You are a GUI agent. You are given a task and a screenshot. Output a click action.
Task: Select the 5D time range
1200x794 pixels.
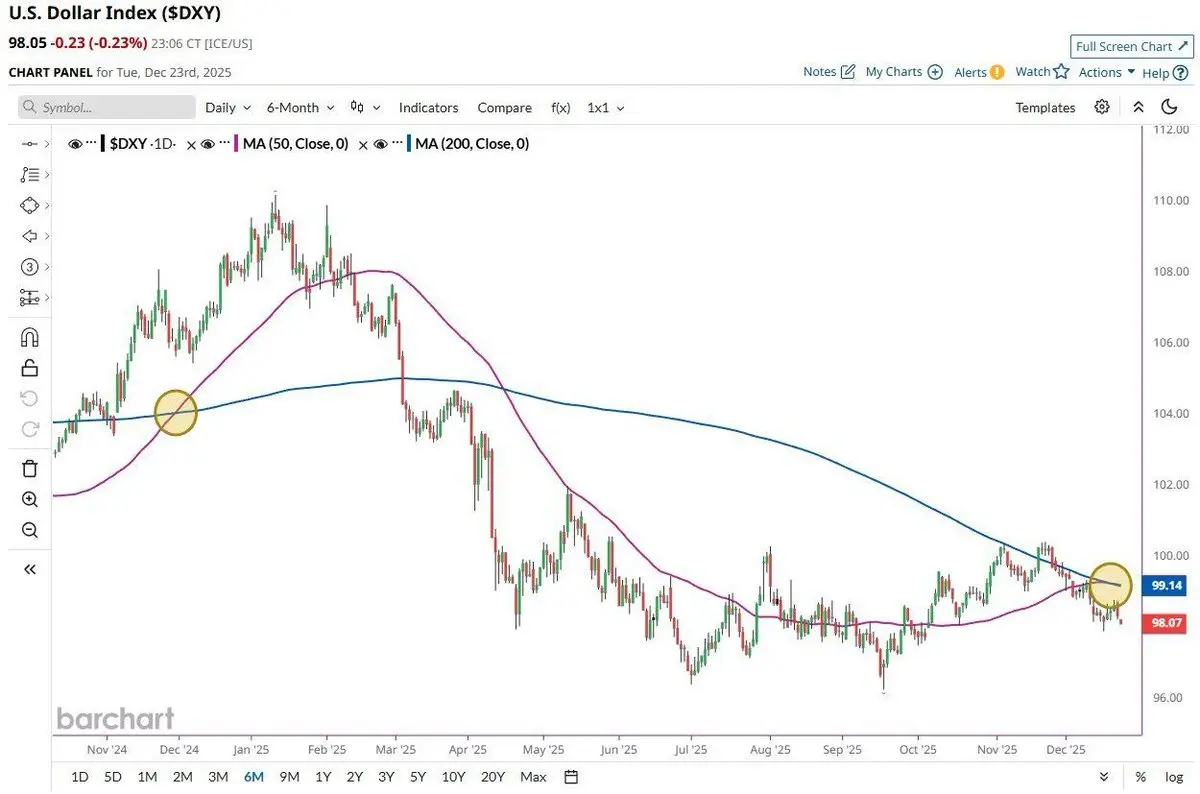point(113,777)
